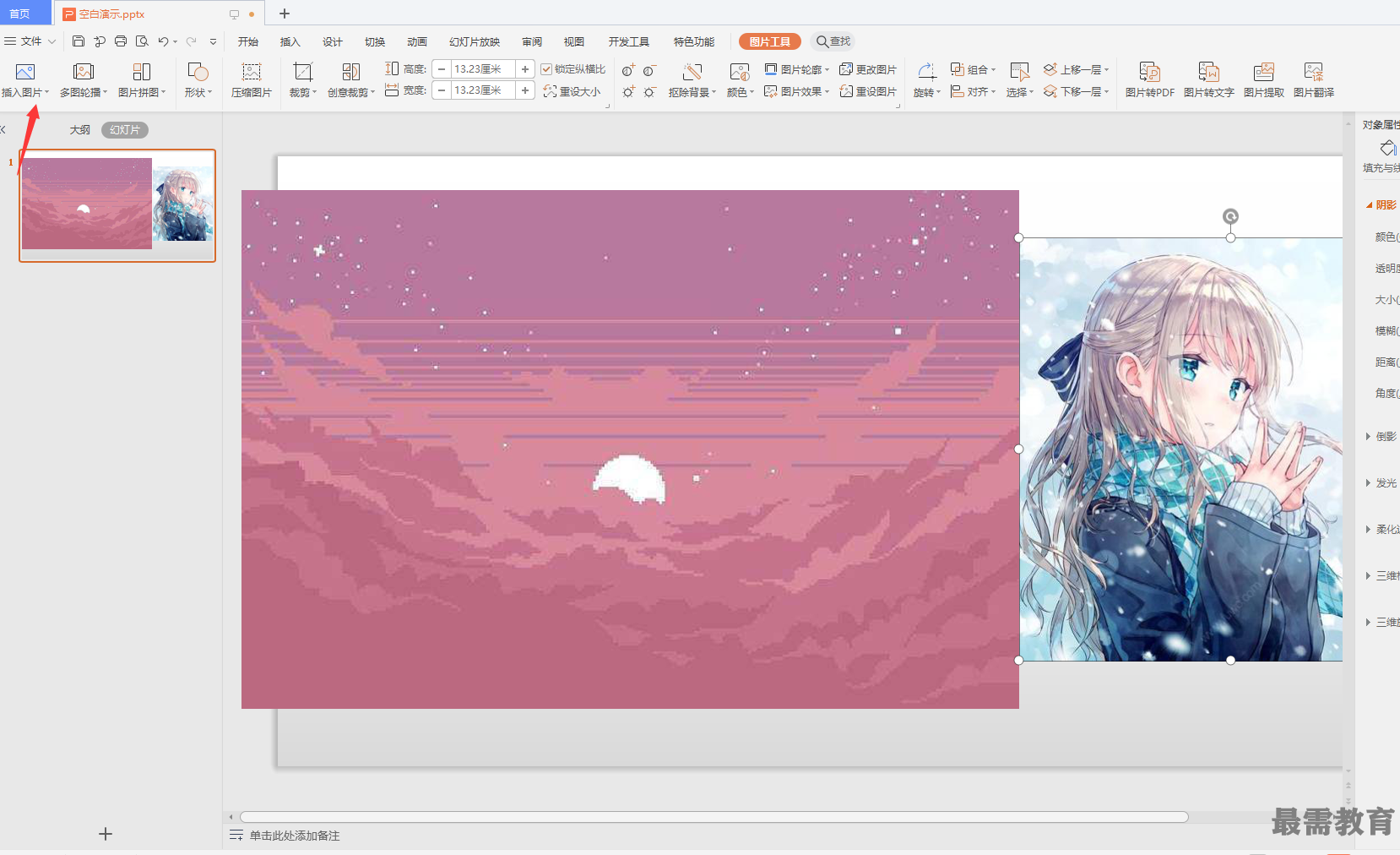The width and height of the screenshot is (1400, 855).
Task: Click the Find (查找) search button
Action: (x=833, y=41)
